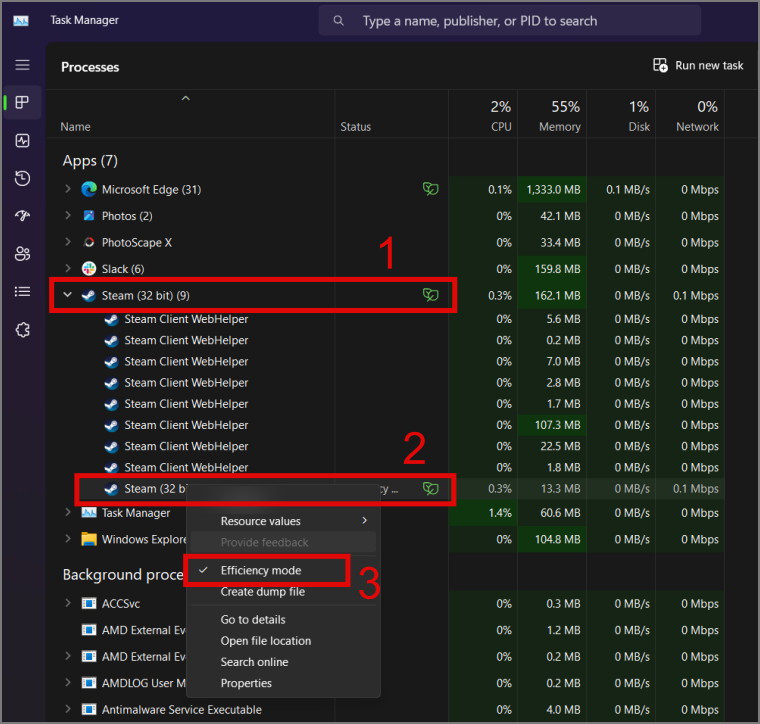
Task: Click Windows Explorer memory 104.8 MB
Action: point(557,539)
